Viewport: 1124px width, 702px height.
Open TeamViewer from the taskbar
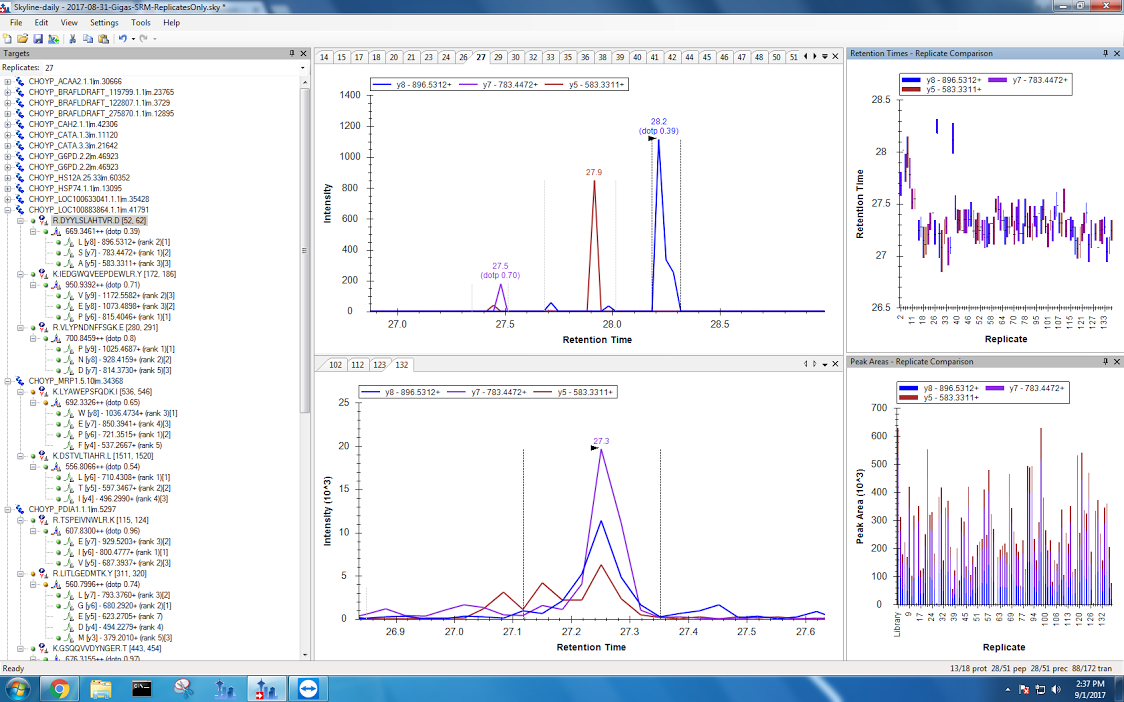[304, 688]
